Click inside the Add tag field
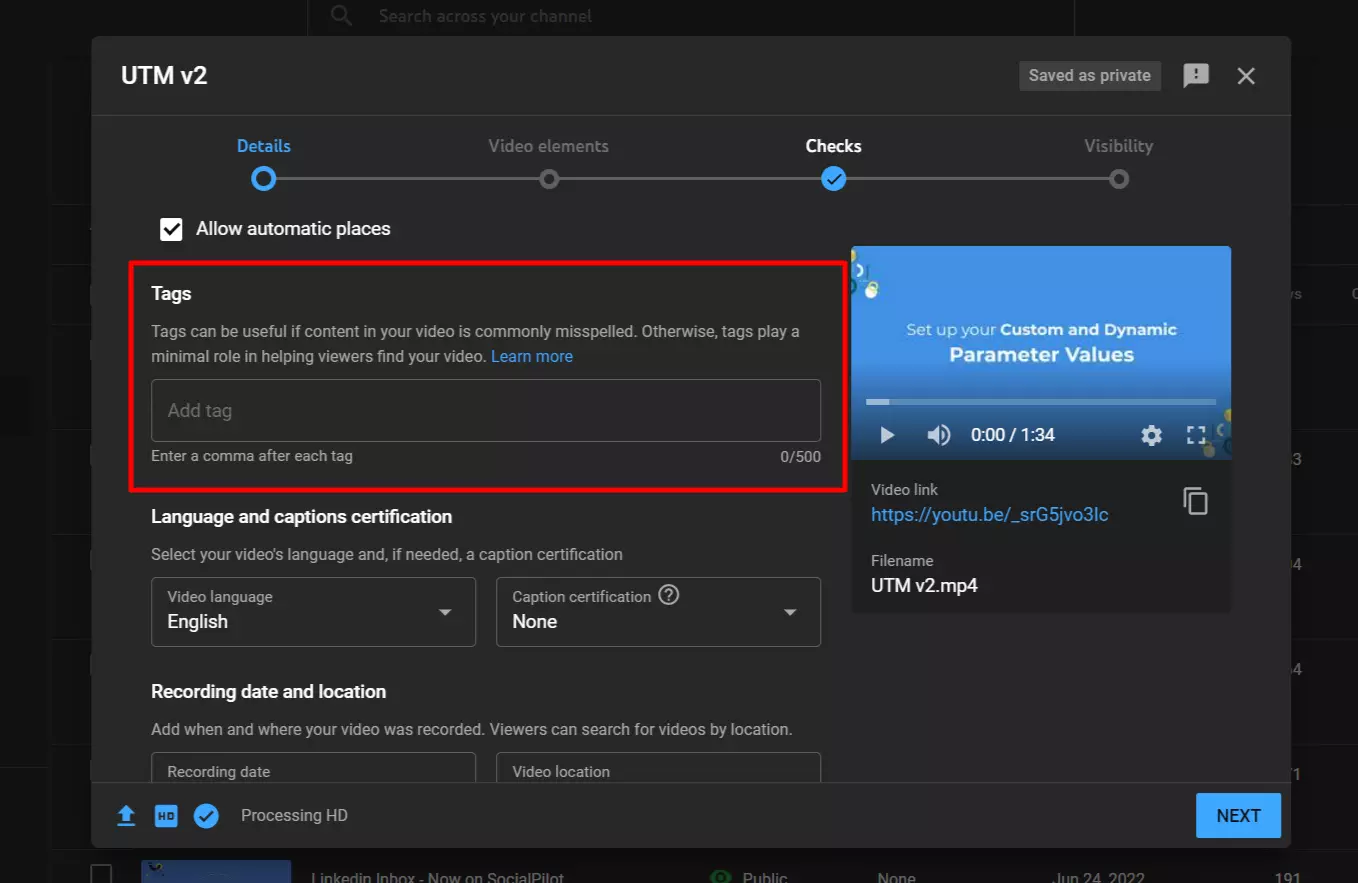The height and width of the screenshot is (883, 1358). click(486, 410)
